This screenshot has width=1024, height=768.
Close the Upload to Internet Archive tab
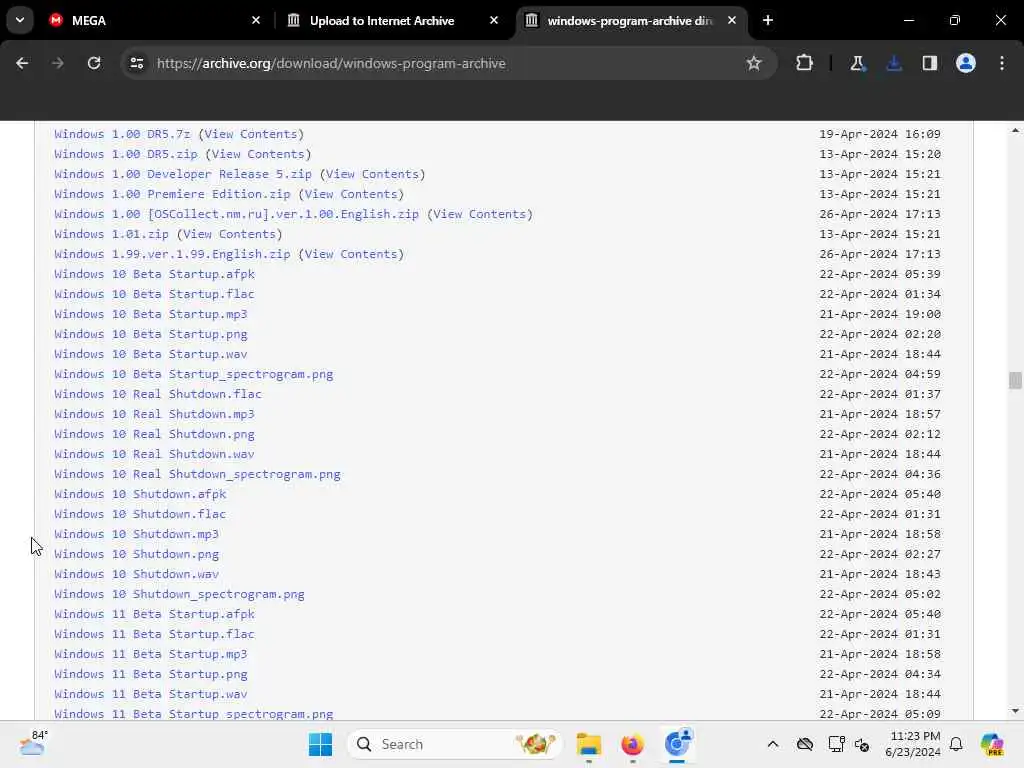[x=494, y=20]
